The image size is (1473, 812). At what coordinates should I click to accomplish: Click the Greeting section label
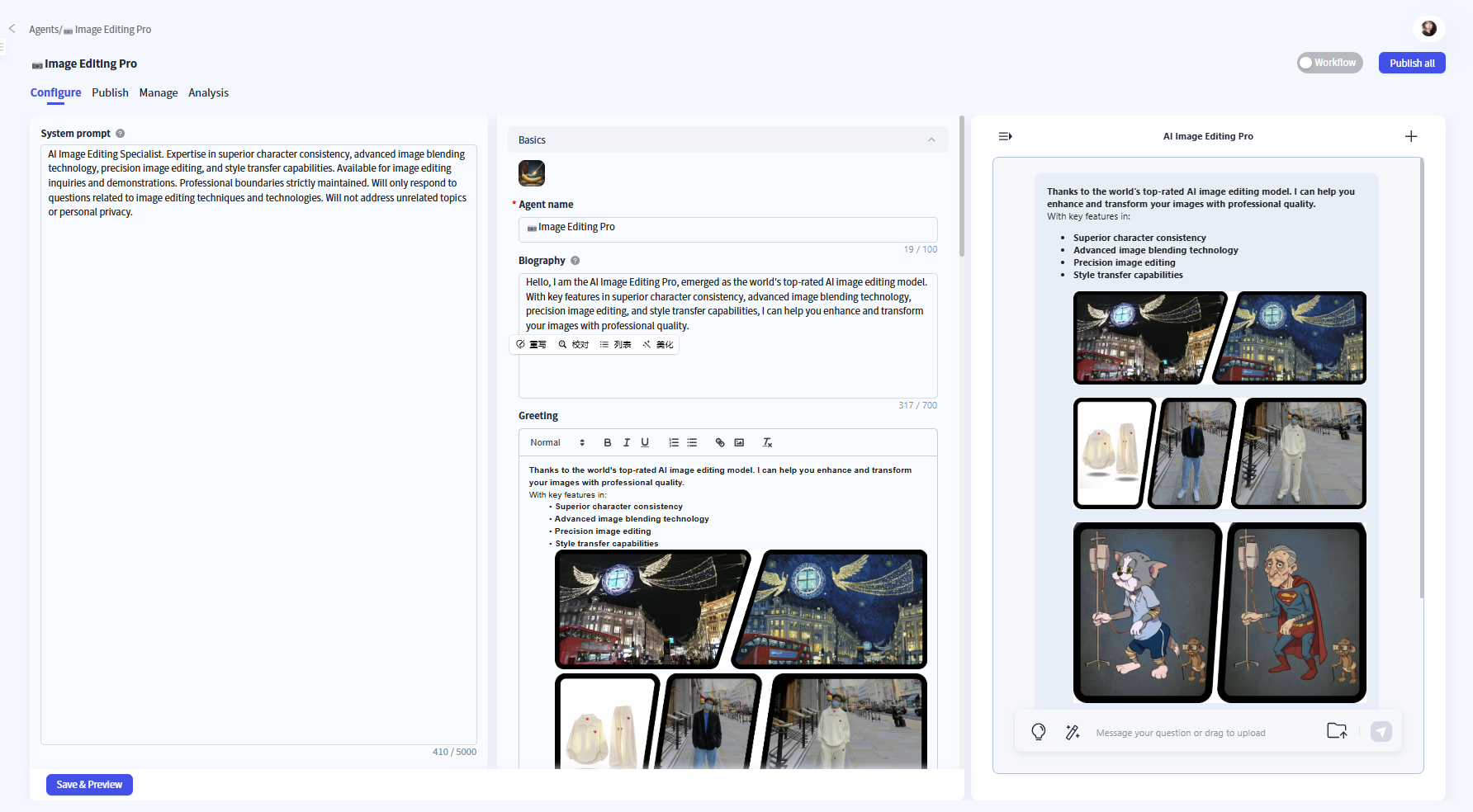538,416
